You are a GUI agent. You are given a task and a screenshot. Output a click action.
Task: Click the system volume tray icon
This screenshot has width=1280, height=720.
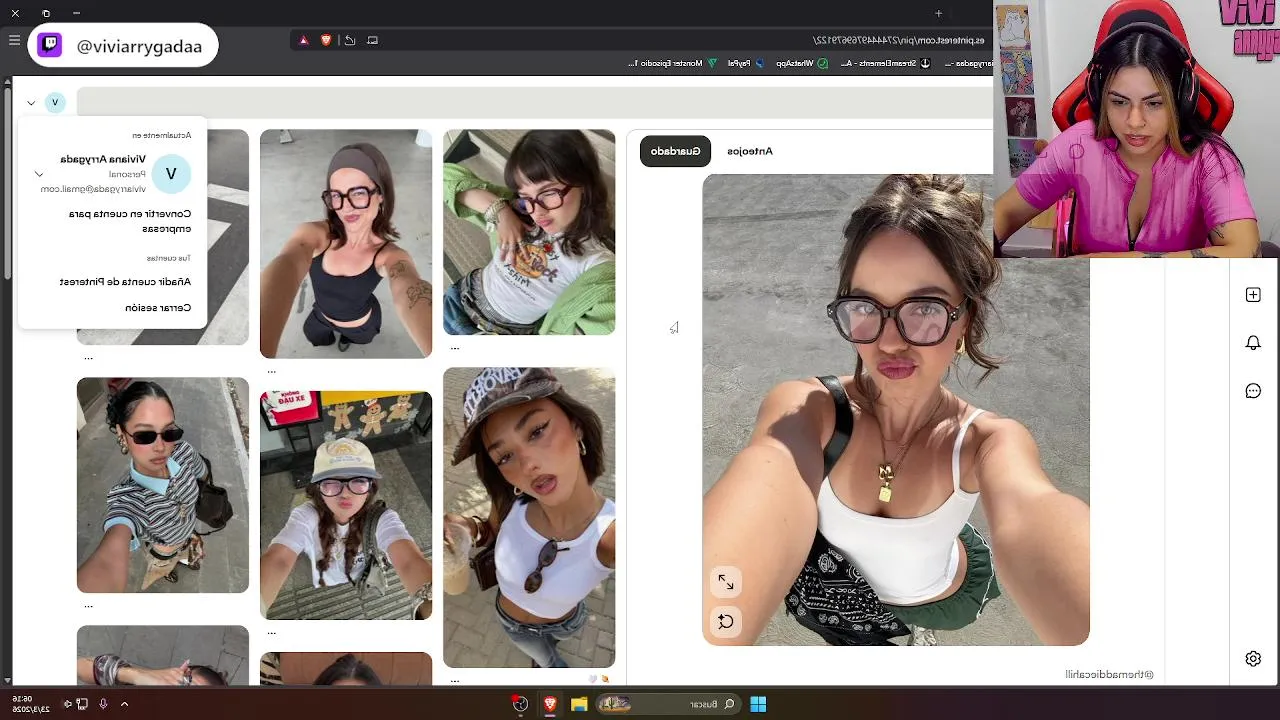(68, 704)
